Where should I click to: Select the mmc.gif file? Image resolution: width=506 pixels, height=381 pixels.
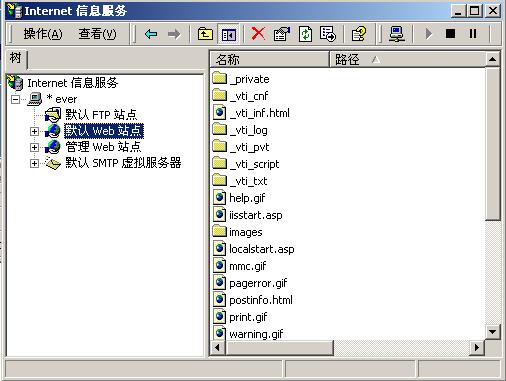pos(248,266)
